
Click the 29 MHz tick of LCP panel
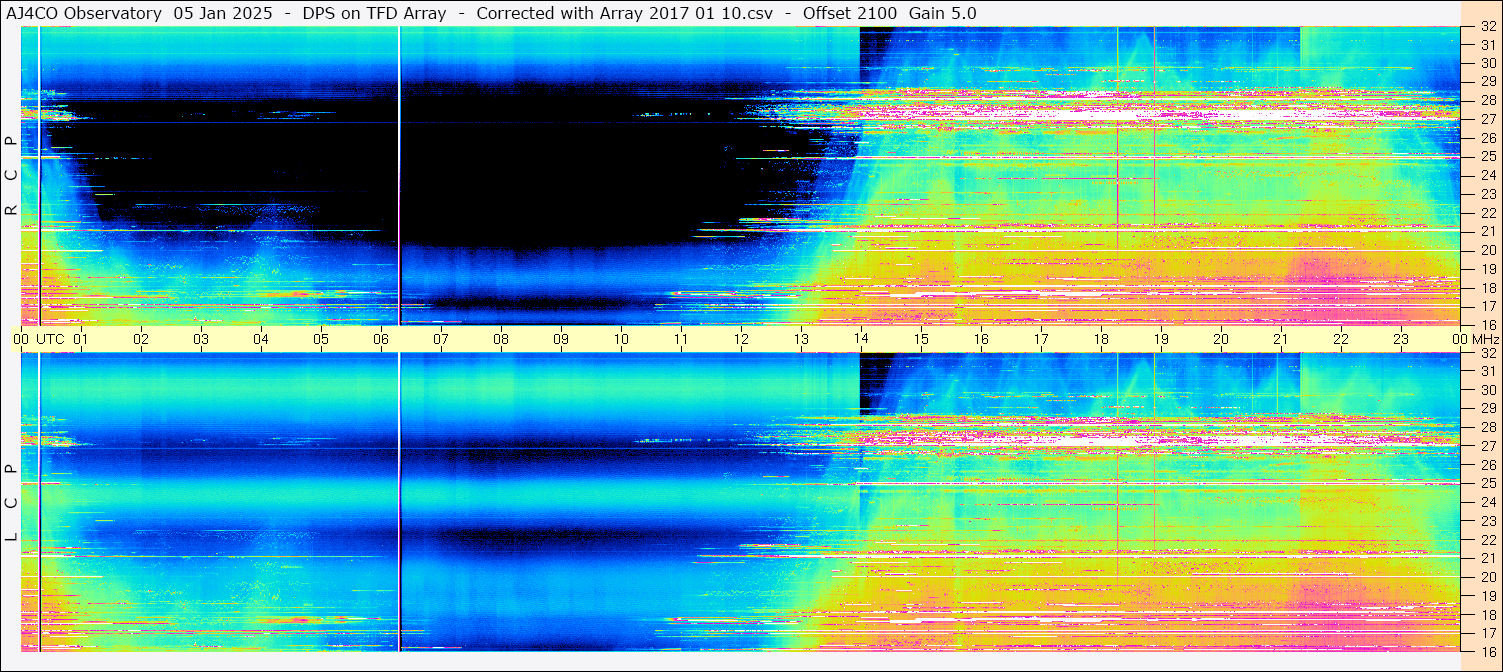[x=1487, y=409]
